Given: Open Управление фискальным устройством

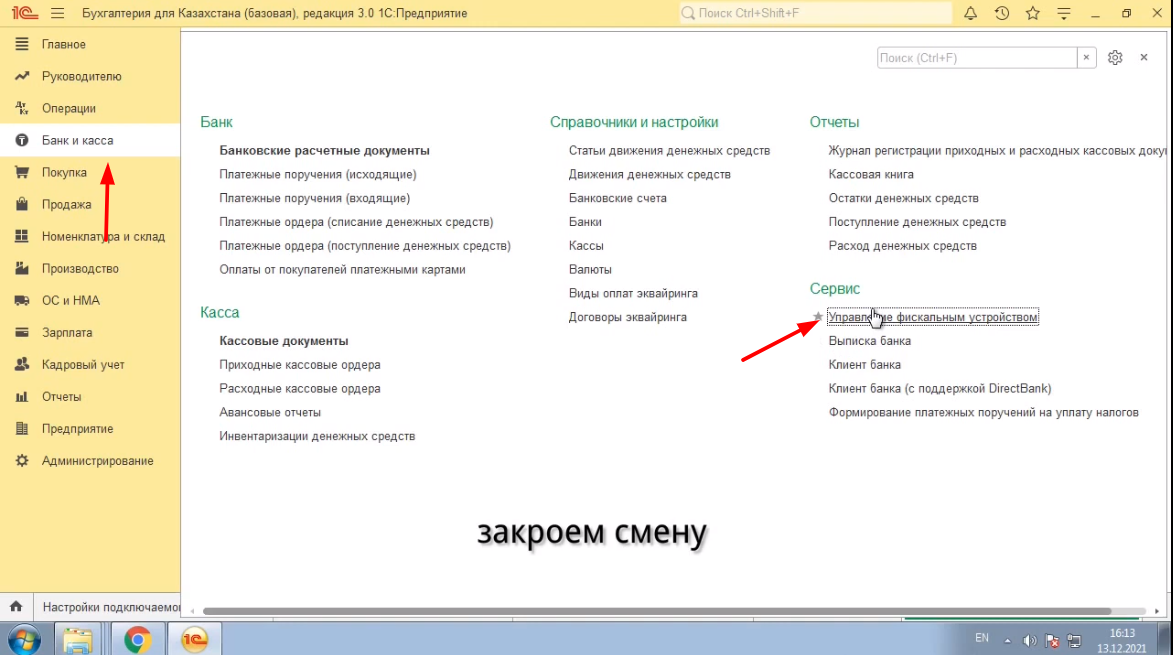Looking at the screenshot, I should 933,317.
